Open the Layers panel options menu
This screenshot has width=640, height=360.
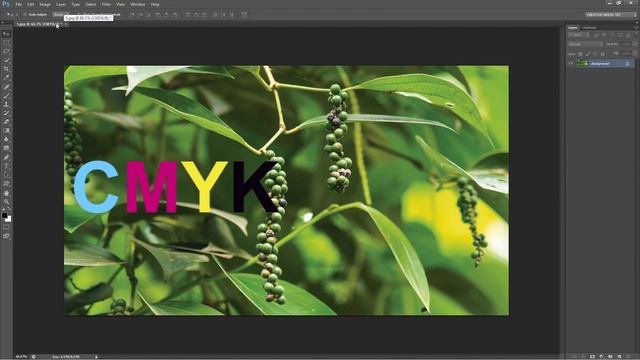tap(635, 27)
